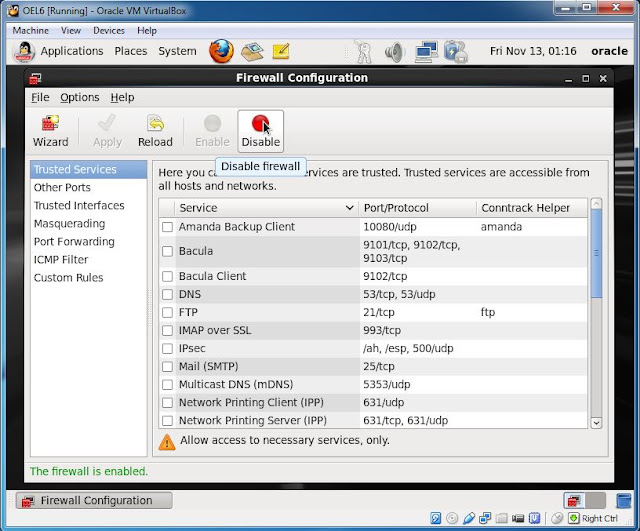Click VirtualBox mouse integration icon
Screen dimensions: 640x531
pyautogui.click(x=557, y=518)
